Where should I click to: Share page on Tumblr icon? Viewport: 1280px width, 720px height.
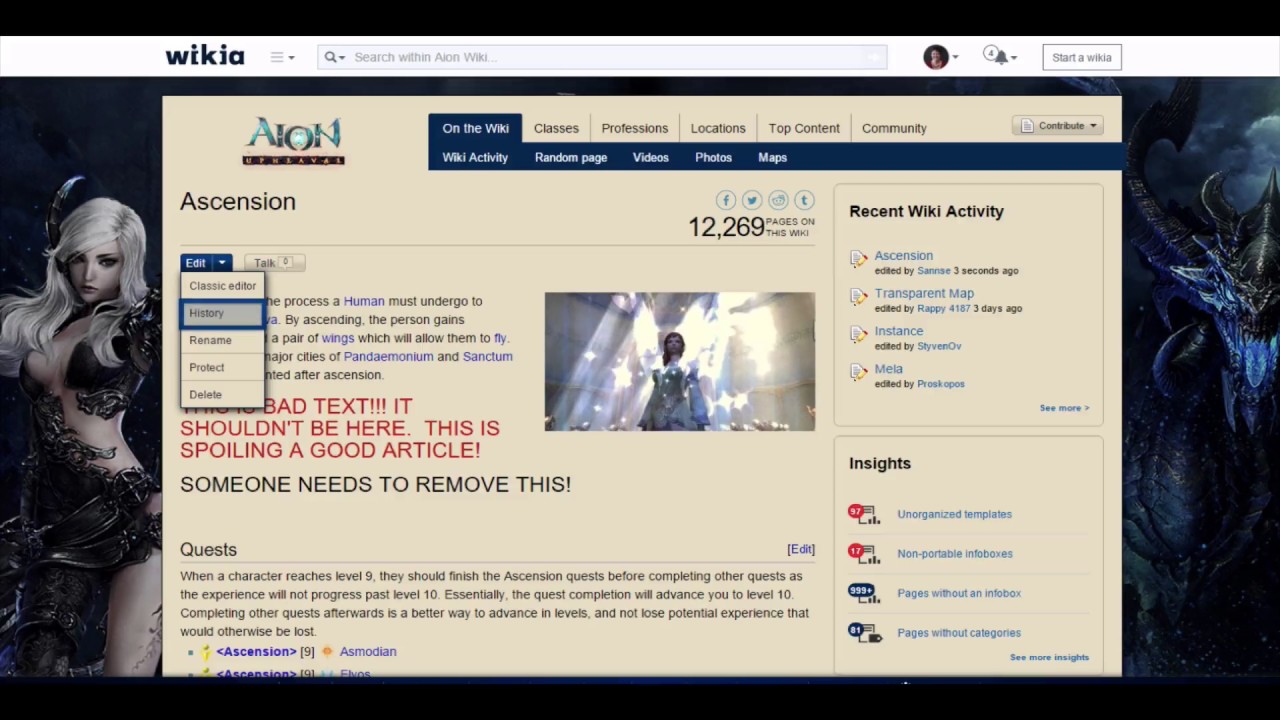tap(804, 201)
